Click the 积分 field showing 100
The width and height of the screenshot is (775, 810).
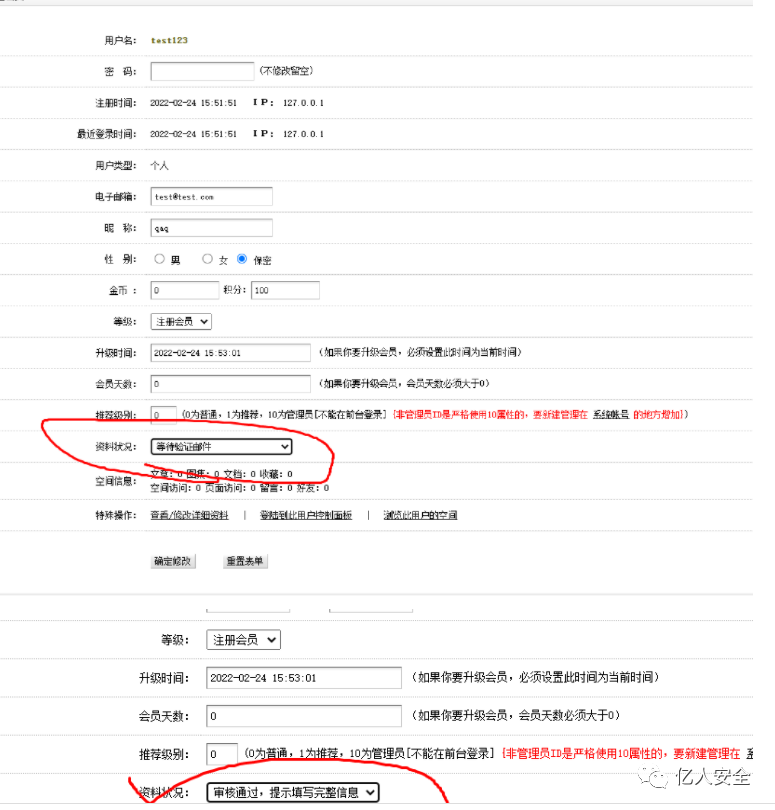(285, 290)
